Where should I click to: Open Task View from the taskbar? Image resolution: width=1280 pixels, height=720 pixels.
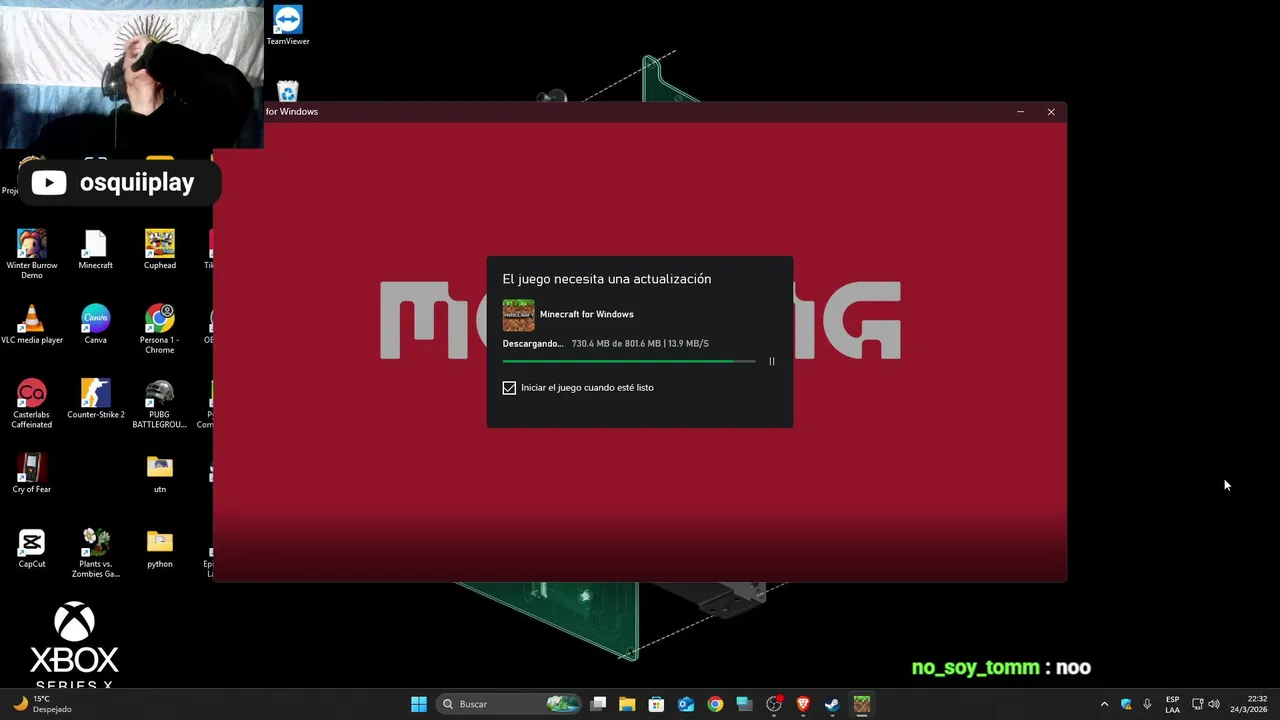tap(598, 704)
